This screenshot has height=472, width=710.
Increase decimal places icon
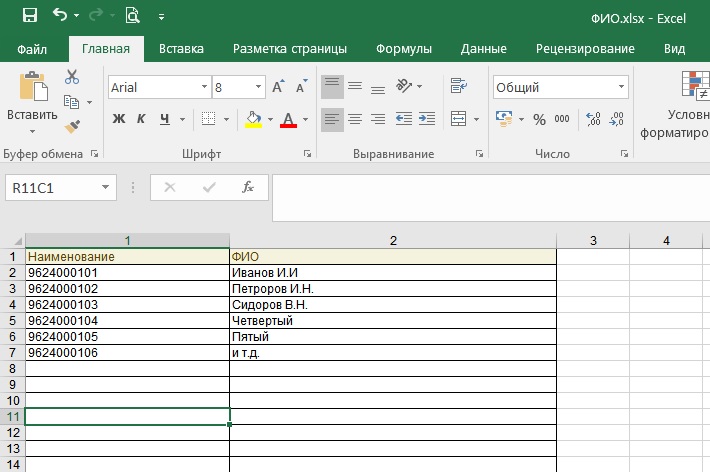click(593, 119)
